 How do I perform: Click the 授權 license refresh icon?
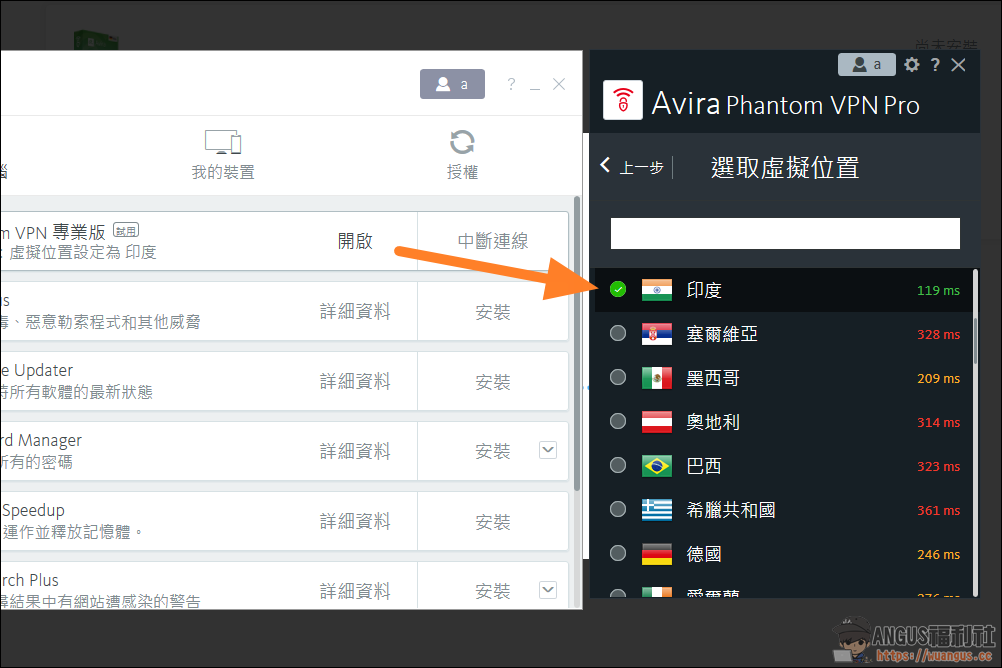pos(462,142)
